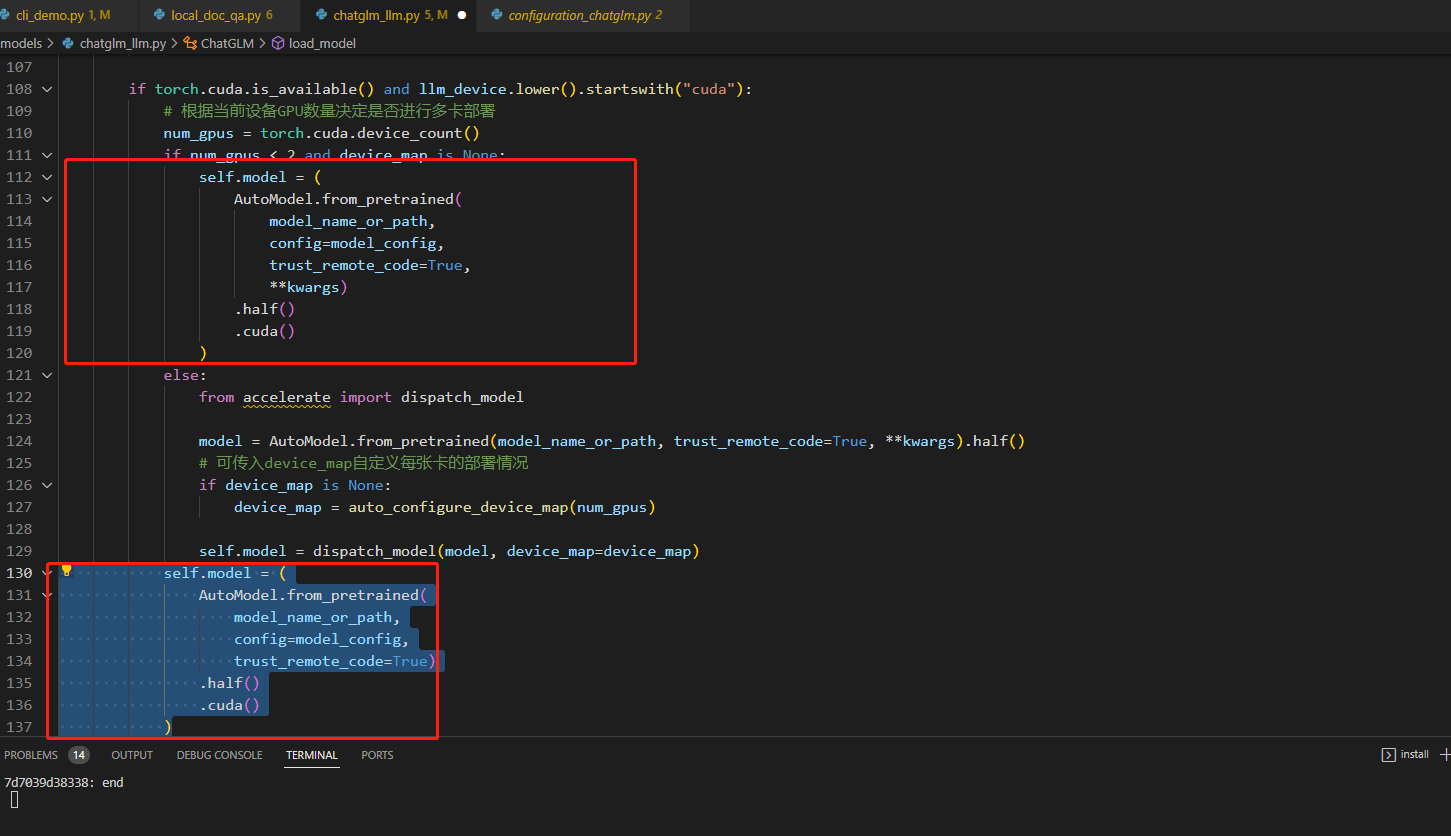Click line number 124 in the gutter
Image resolution: width=1451 pixels, height=836 pixels.
pos(19,441)
